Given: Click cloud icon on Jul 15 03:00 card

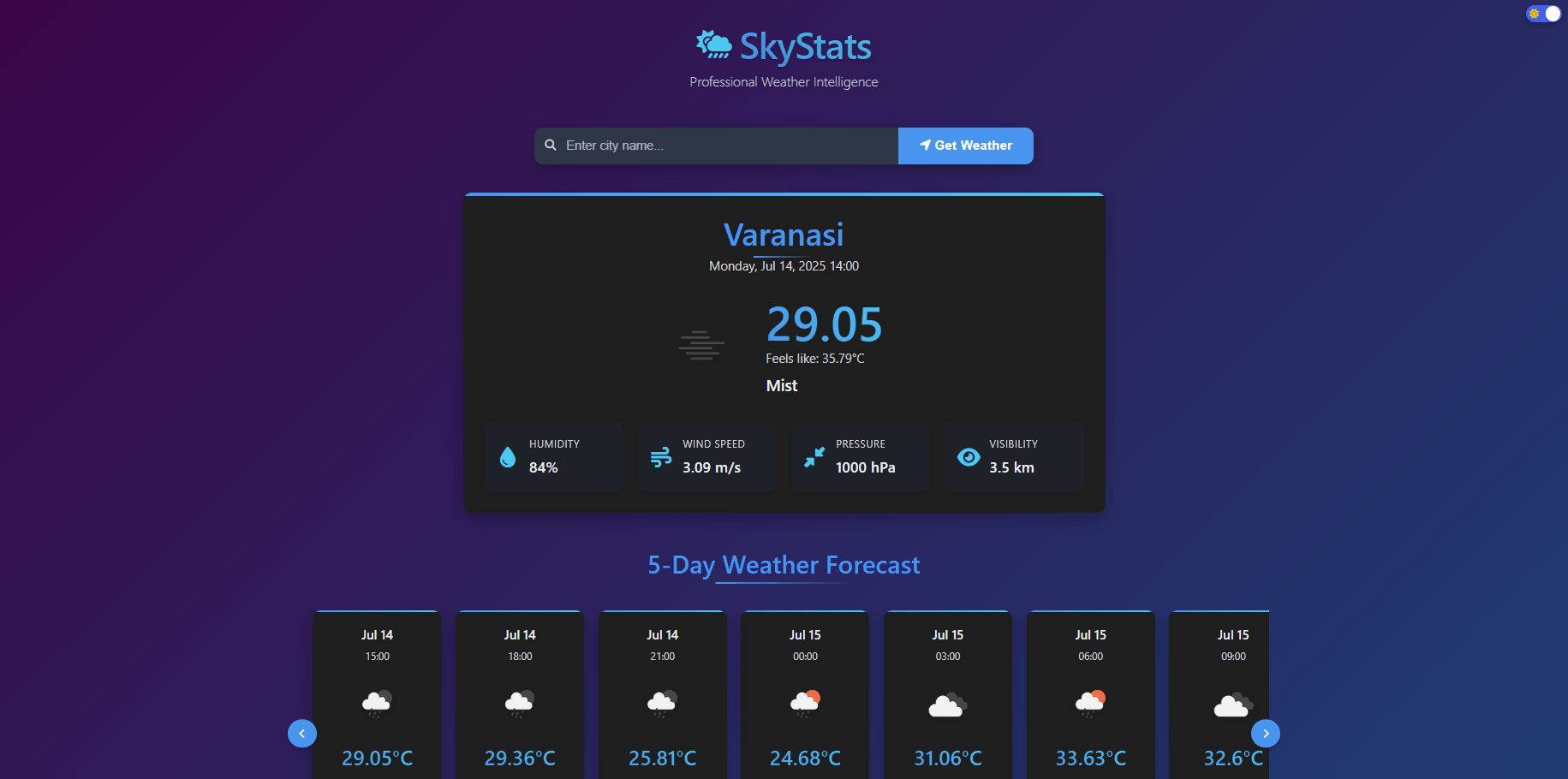Looking at the screenshot, I should coord(948,705).
